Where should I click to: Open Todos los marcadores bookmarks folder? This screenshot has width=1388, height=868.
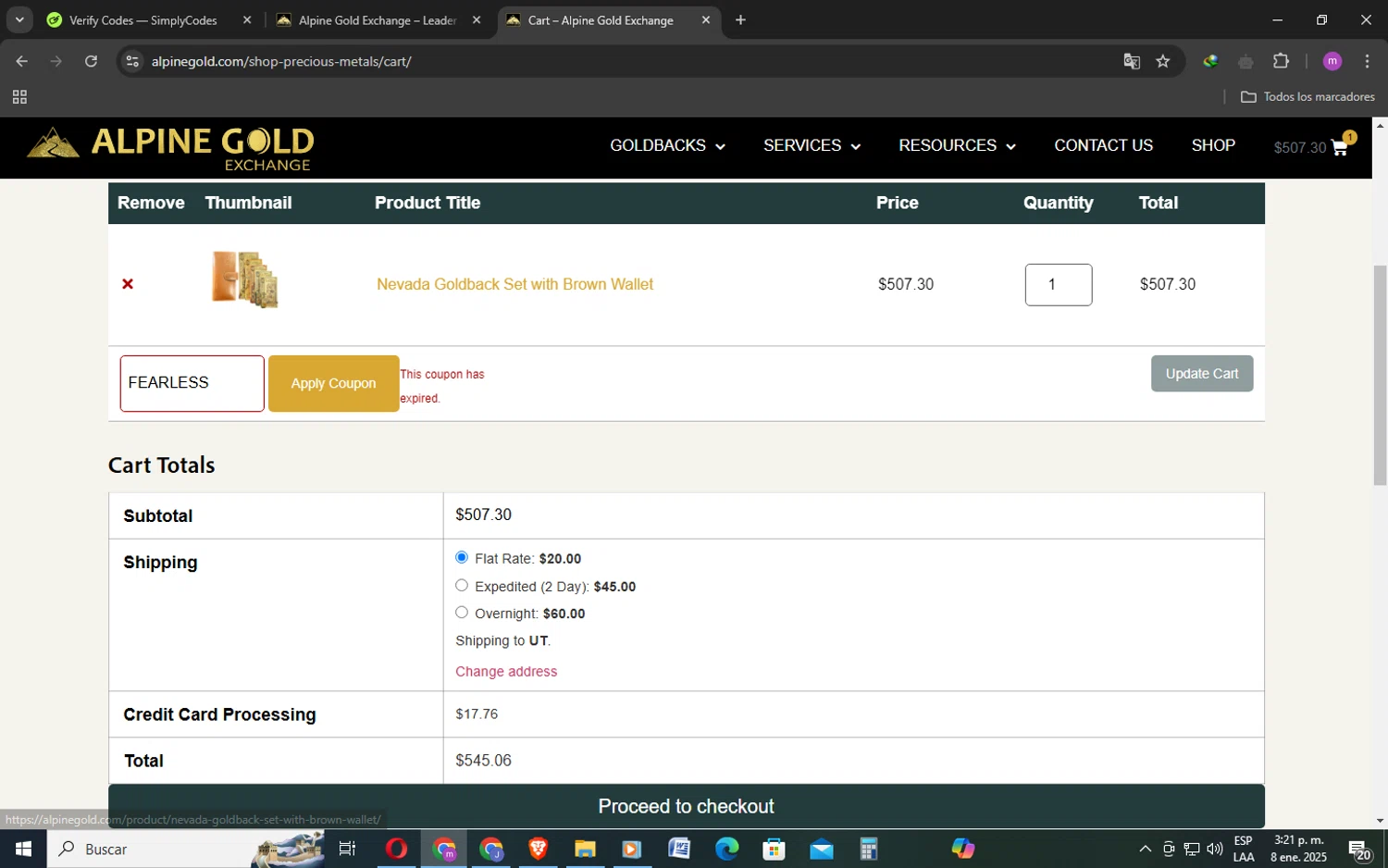(x=1307, y=97)
